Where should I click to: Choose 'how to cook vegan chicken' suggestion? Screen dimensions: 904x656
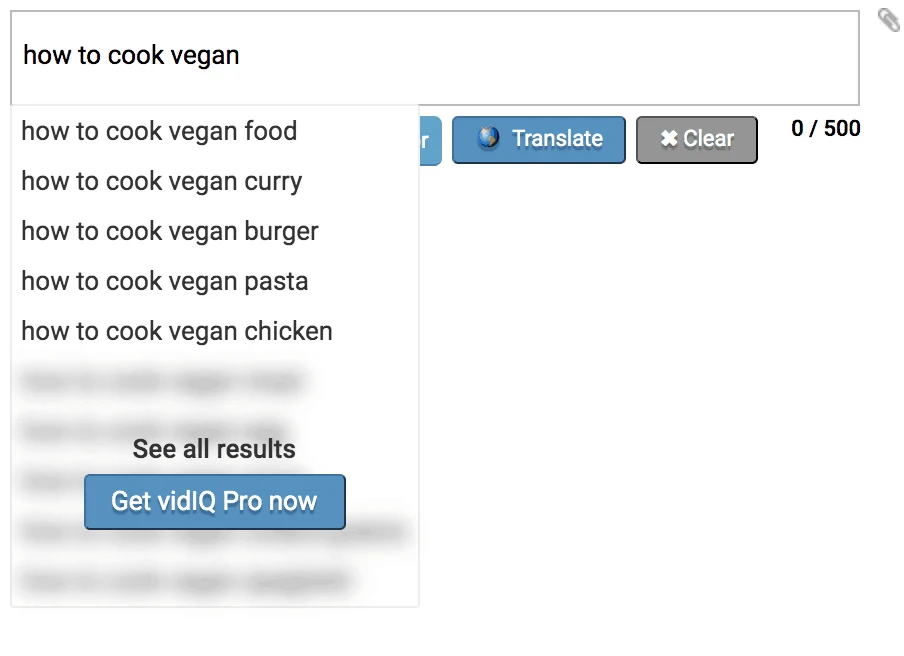pyautogui.click(x=177, y=331)
